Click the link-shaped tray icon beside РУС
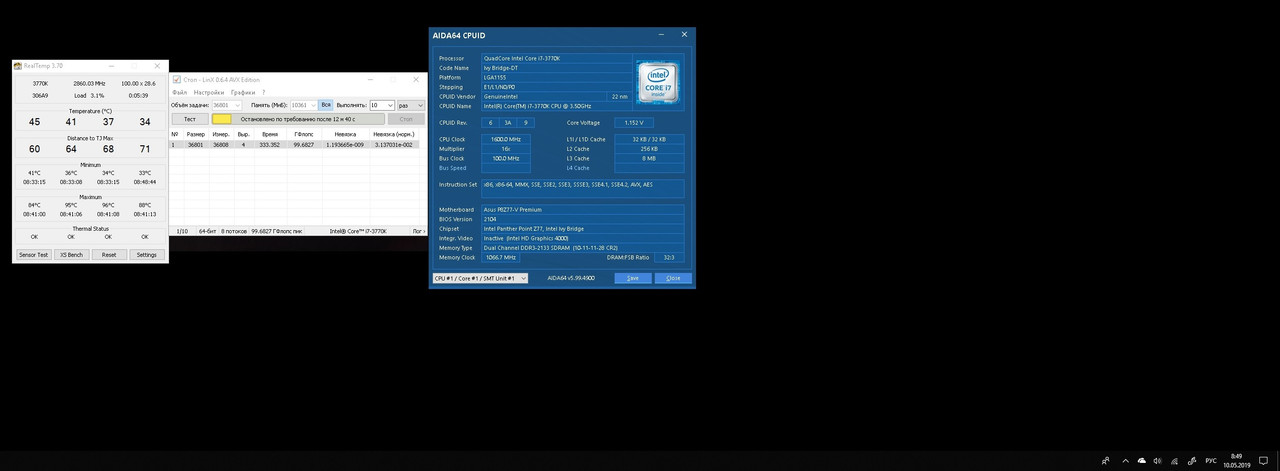Image resolution: width=1280 pixels, height=471 pixels. tap(1192, 460)
